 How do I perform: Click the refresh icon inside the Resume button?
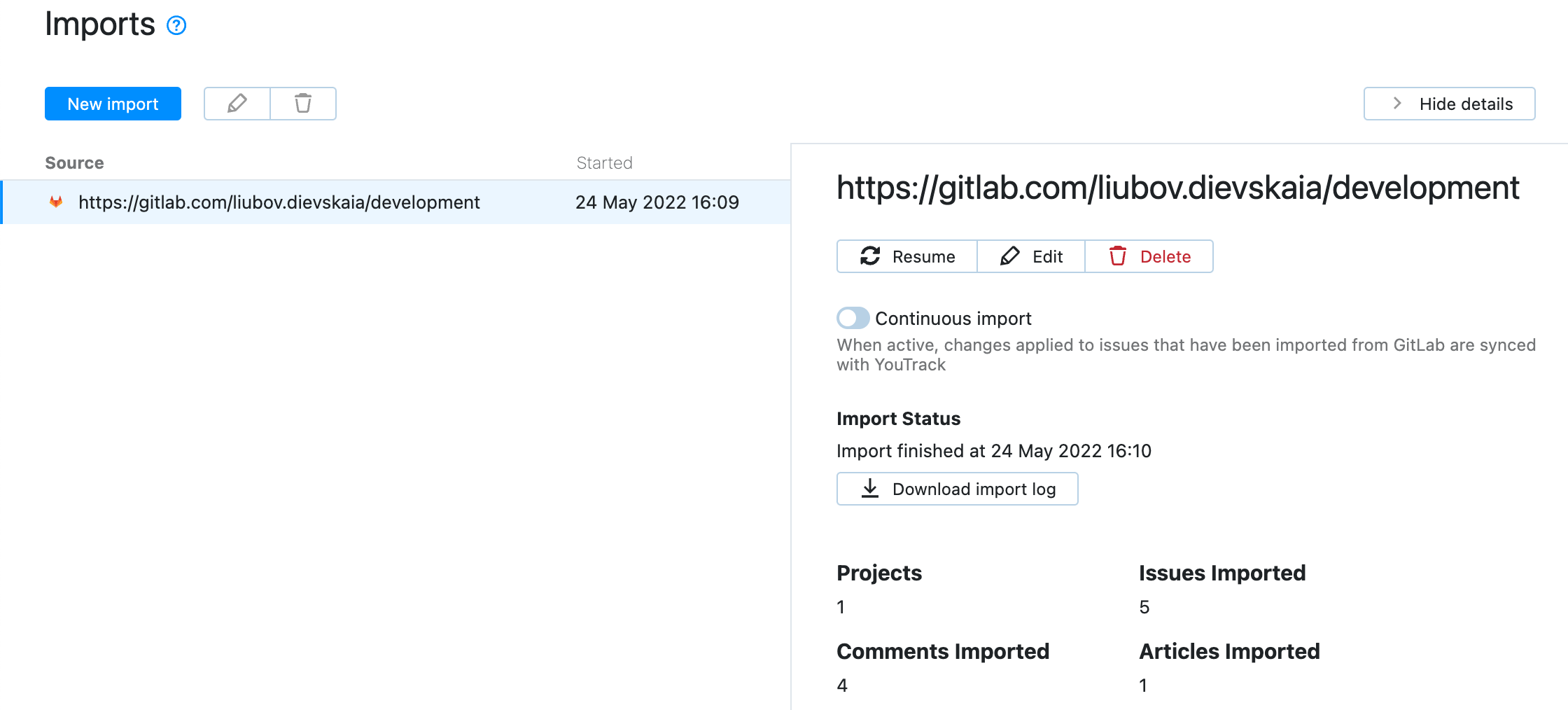(869, 256)
